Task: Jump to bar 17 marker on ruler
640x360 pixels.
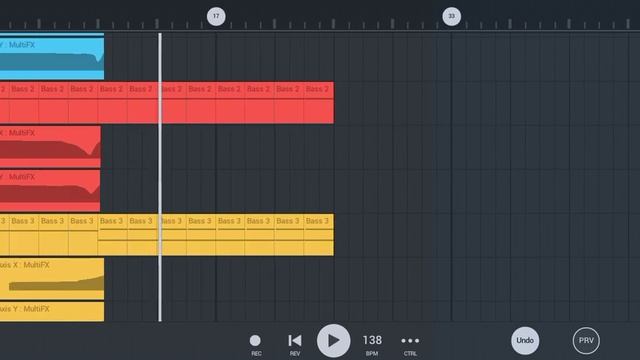Action: tap(216, 16)
